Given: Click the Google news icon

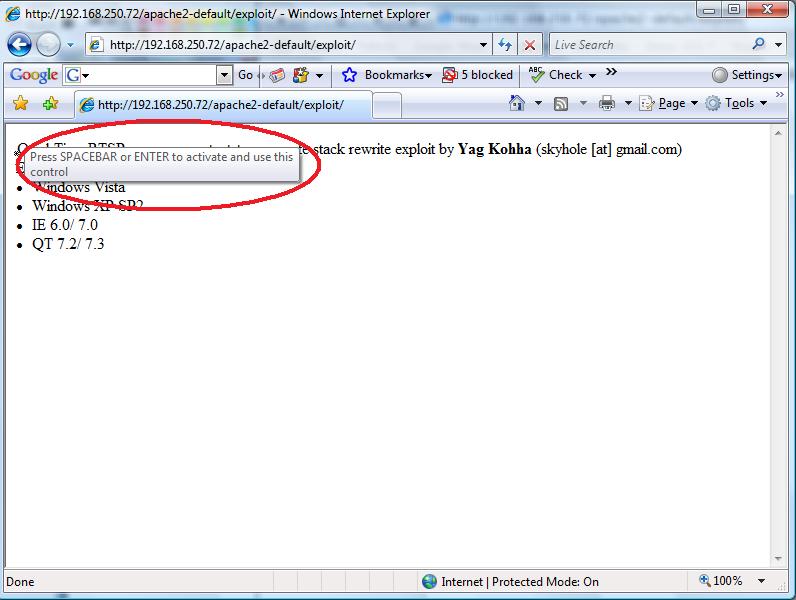Looking at the screenshot, I should (x=277, y=76).
